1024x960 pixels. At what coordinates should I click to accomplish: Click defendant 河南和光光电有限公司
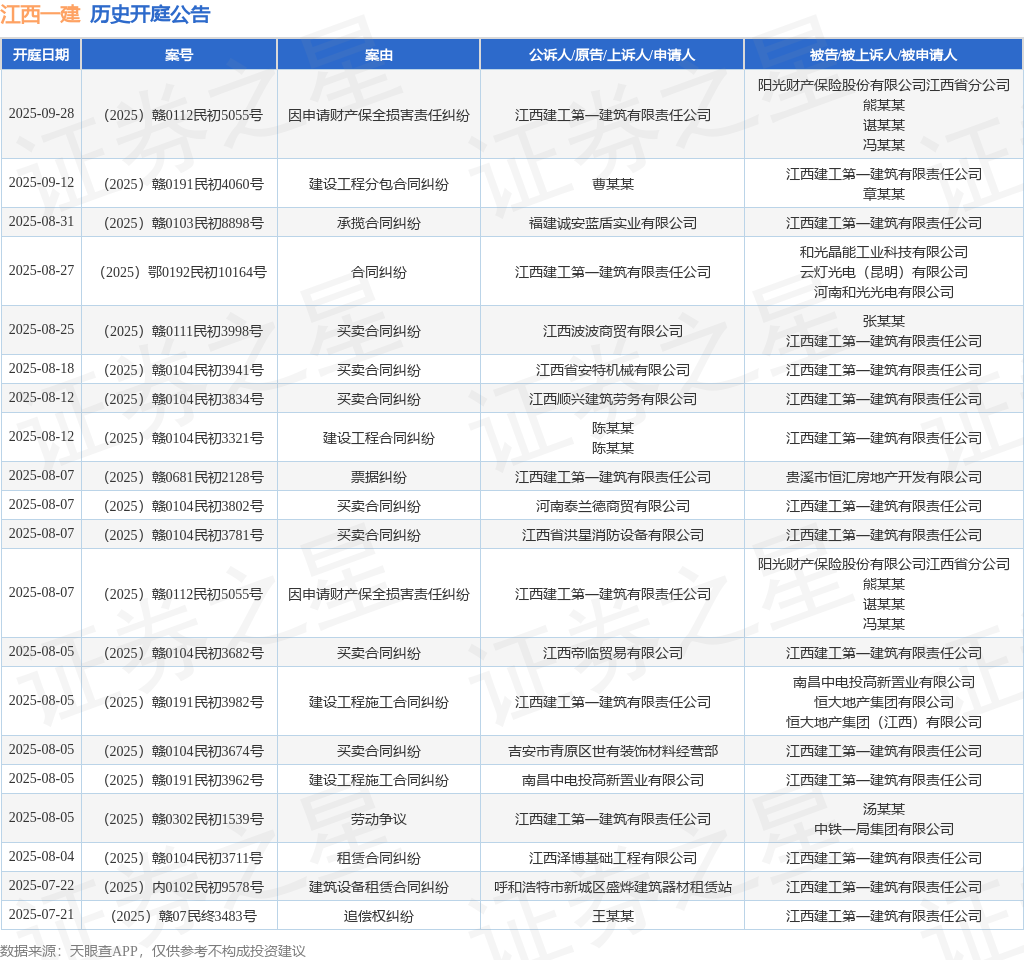point(884,292)
